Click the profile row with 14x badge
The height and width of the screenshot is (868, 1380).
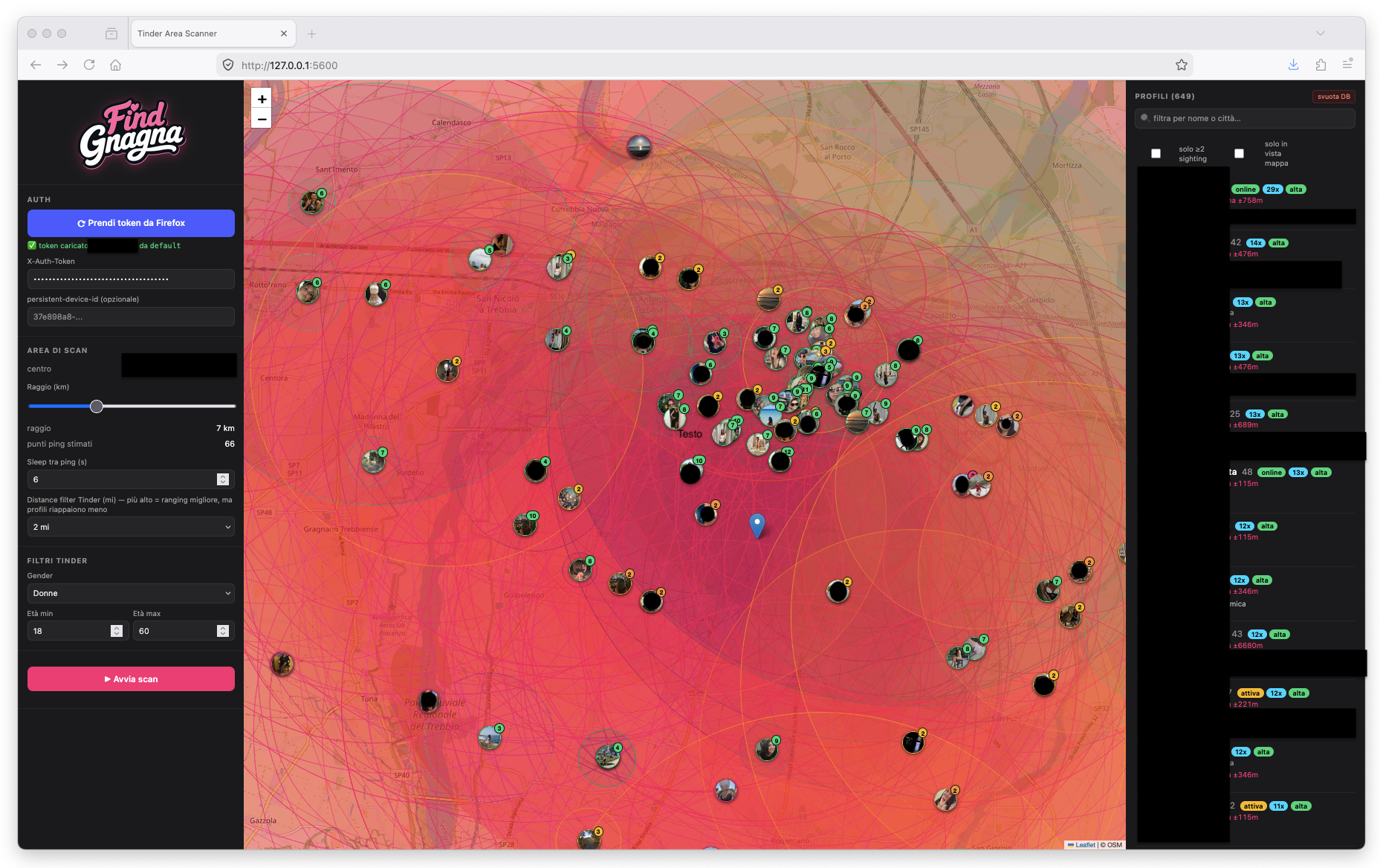[x=1245, y=259]
